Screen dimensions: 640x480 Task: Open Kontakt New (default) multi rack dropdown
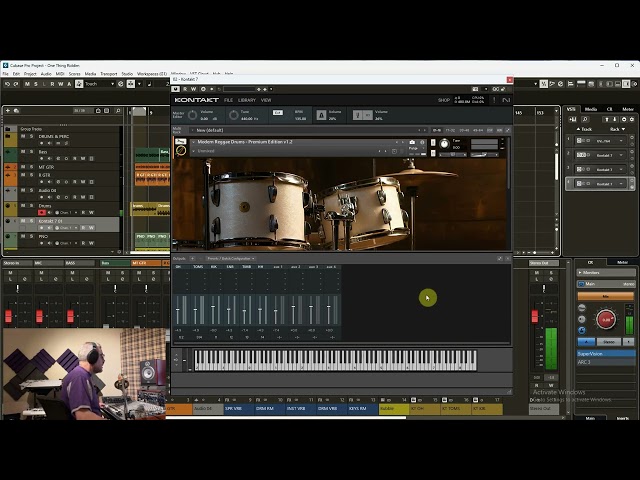[x=193, y=130]
